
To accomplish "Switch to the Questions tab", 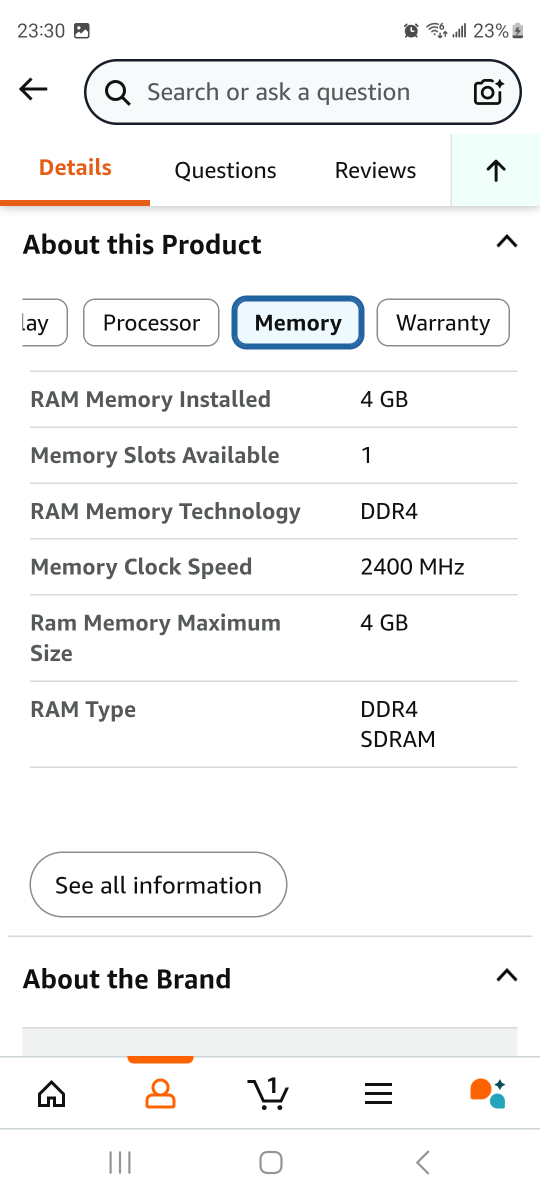I will pos(225,171).
